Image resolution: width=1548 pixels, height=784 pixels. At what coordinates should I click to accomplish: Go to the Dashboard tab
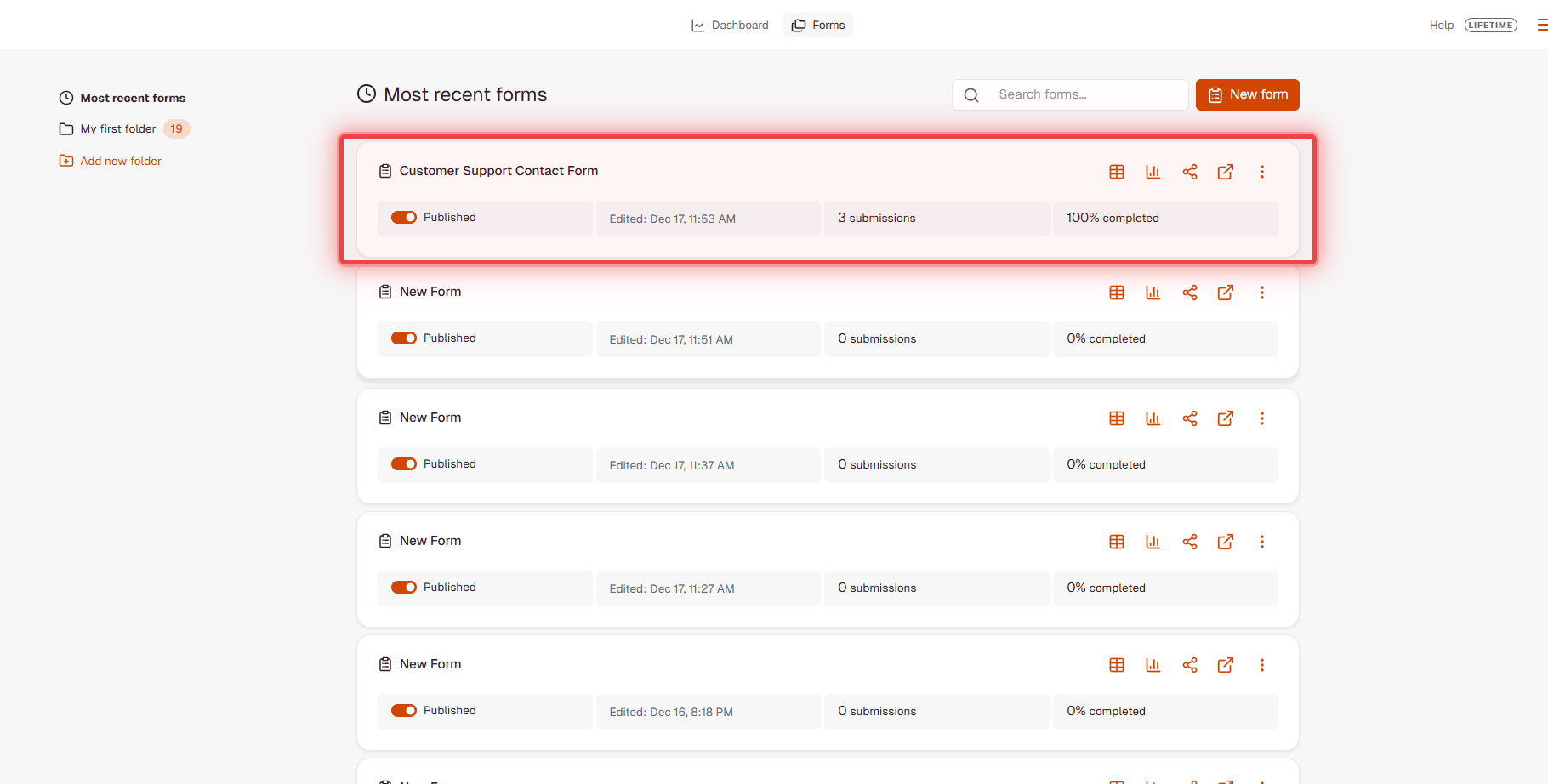tap(730, 26)
